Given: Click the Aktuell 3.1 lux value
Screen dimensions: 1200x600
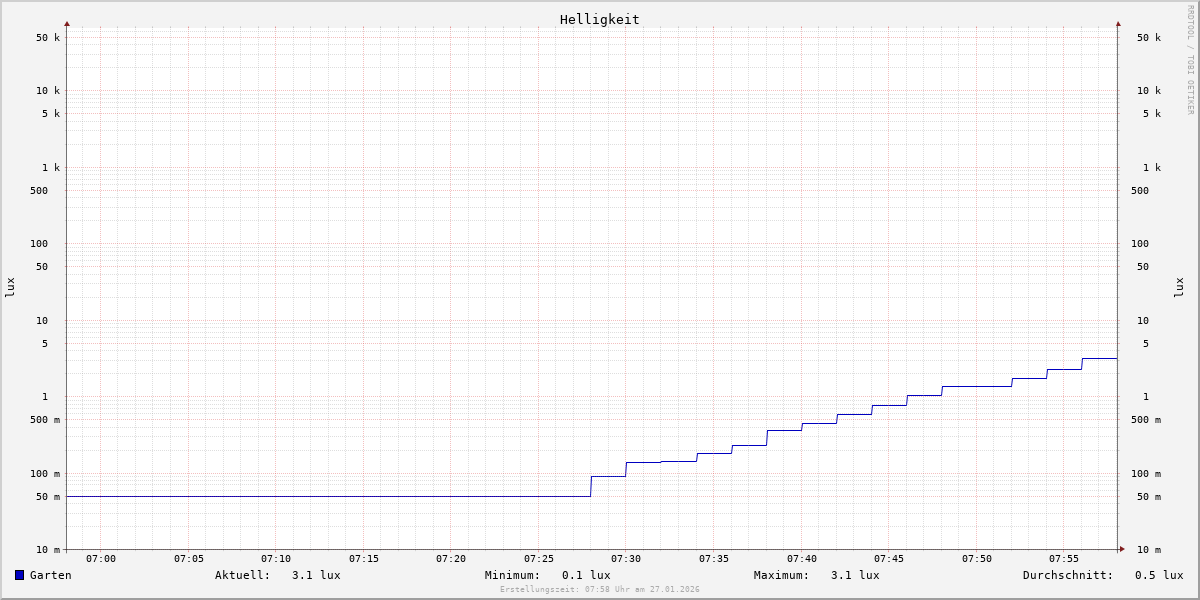Looking at the screenshot, I should [x=315, y=575].
